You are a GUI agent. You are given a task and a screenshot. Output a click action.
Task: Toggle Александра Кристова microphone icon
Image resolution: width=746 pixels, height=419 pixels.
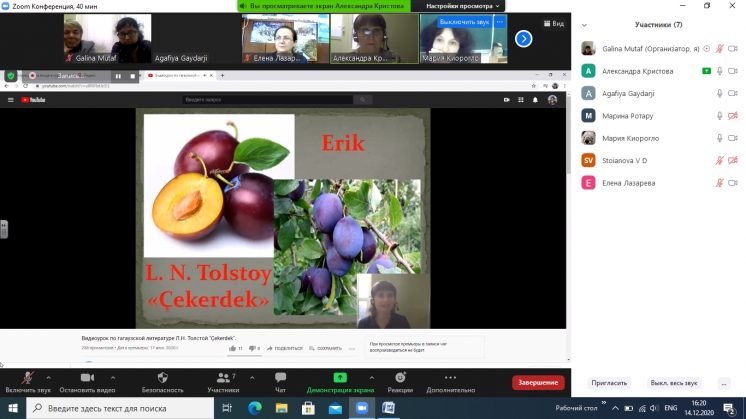coord(719,71)
